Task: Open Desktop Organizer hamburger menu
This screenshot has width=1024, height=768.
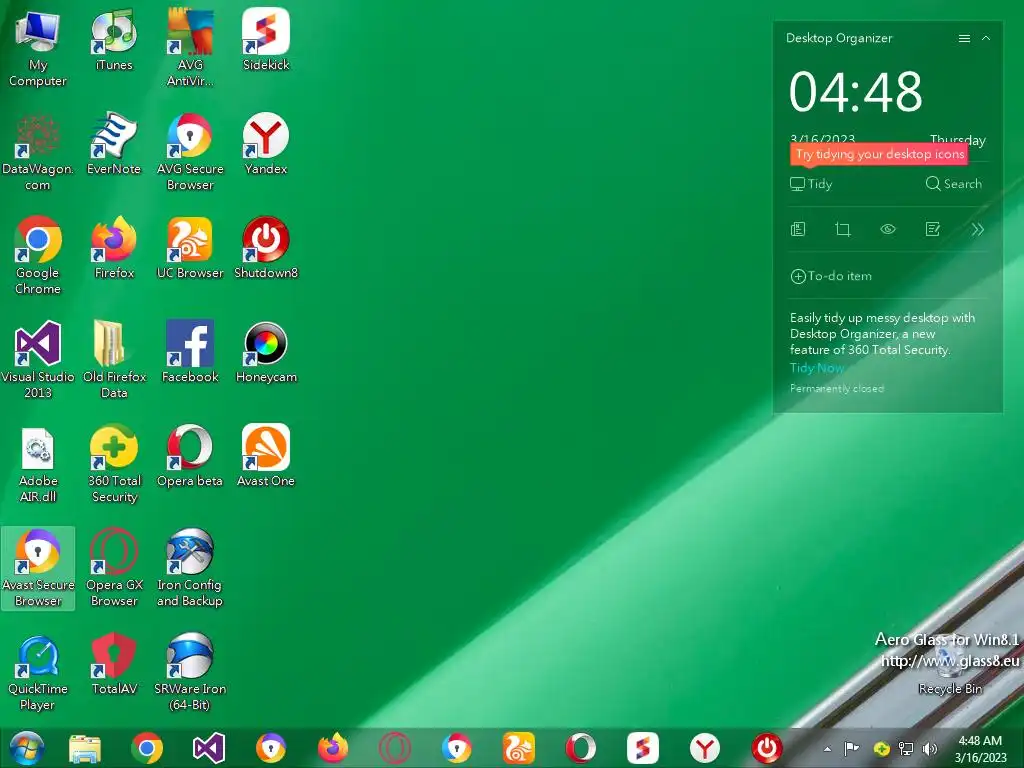Action: 964,39
